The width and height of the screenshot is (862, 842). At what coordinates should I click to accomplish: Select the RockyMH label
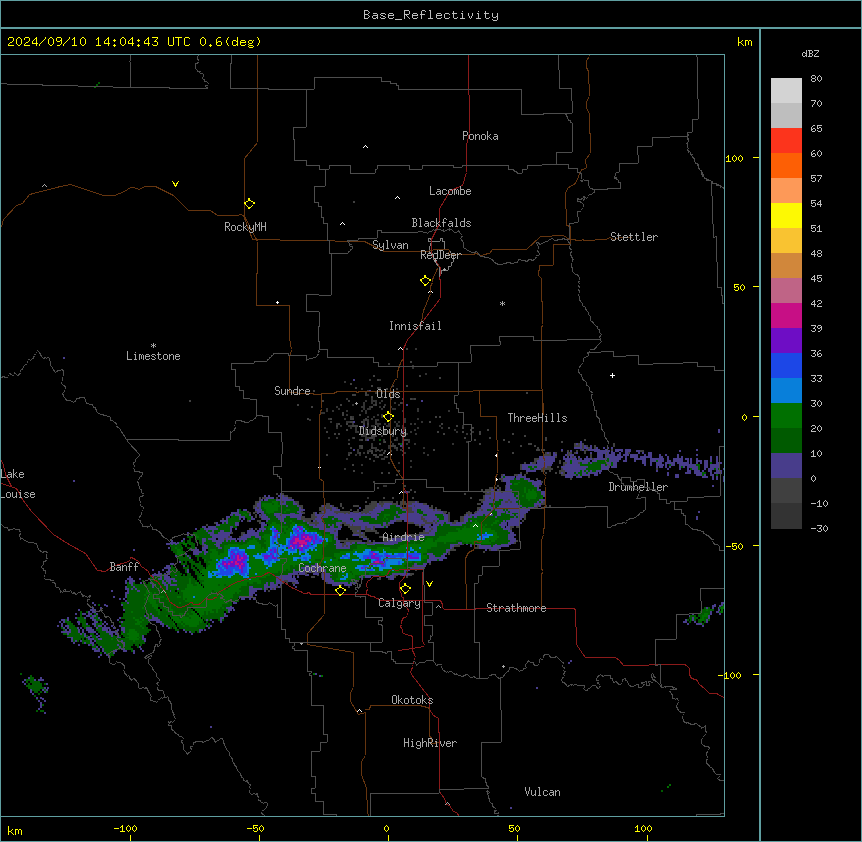tap(245, 227)
